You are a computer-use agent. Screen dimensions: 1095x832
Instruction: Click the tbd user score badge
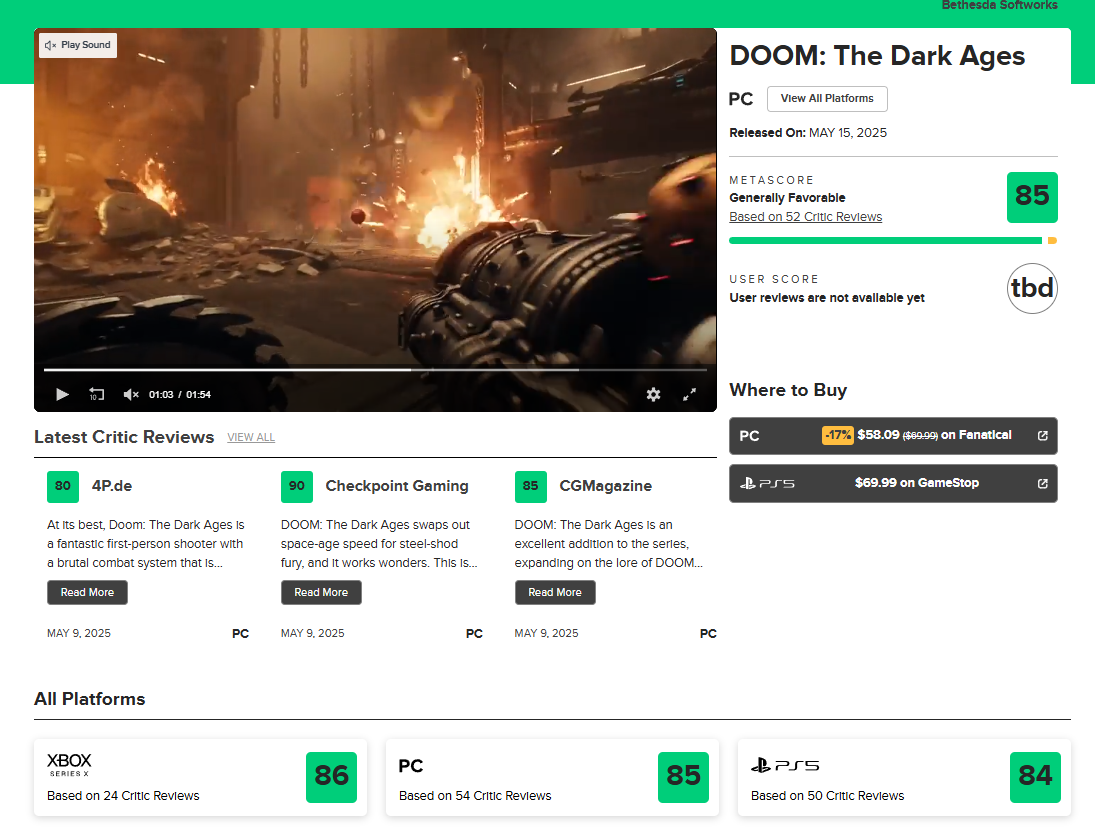1032,288
